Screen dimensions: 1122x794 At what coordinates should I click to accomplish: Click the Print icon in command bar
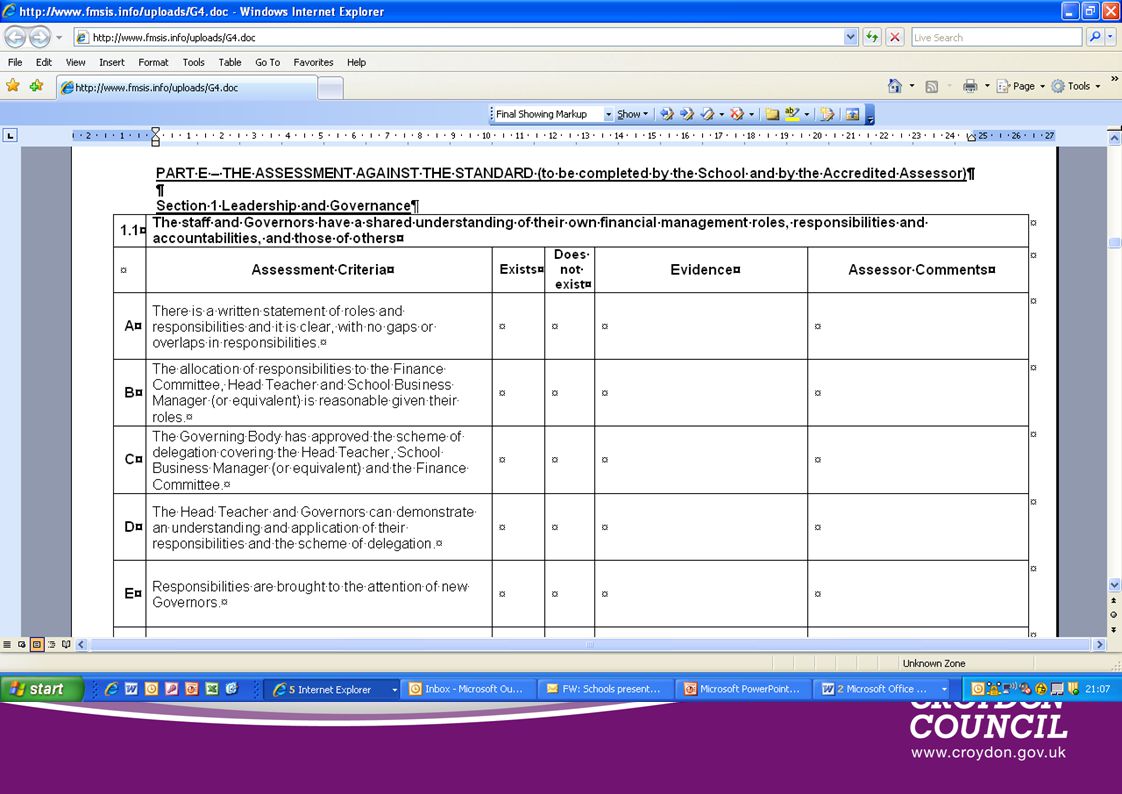coord(970,87)
